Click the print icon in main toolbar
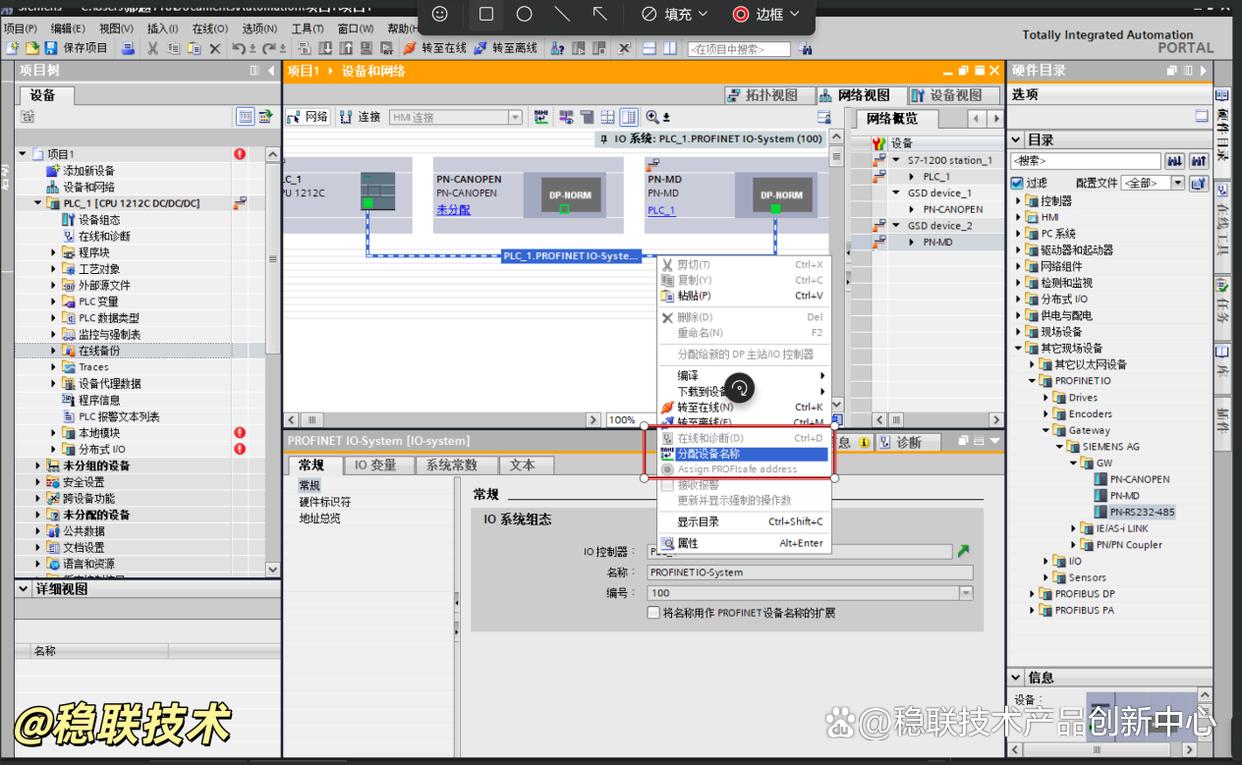 (x=128, y=48)
